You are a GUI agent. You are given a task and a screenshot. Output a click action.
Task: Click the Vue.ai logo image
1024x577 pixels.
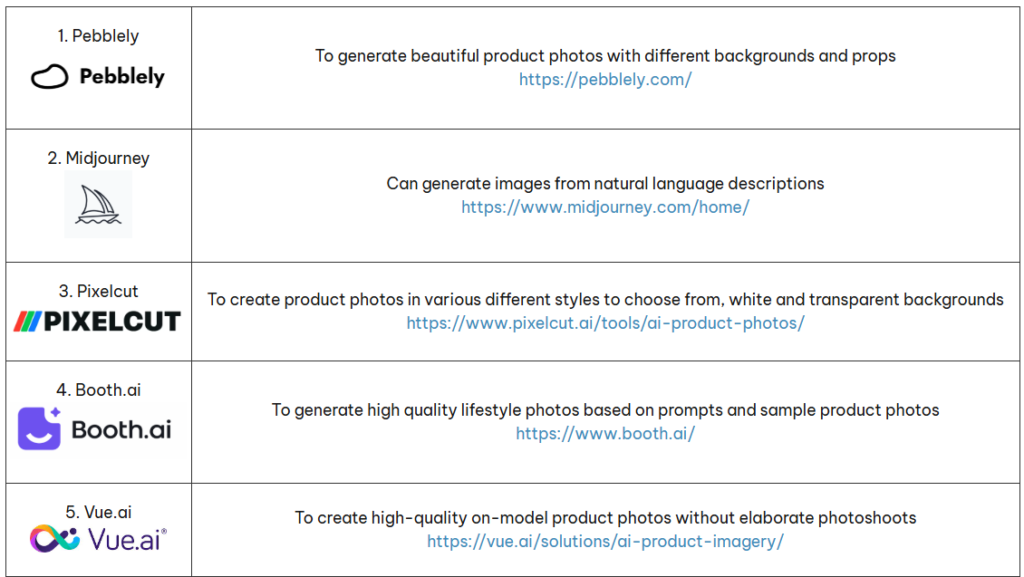(x=99, y=539)
